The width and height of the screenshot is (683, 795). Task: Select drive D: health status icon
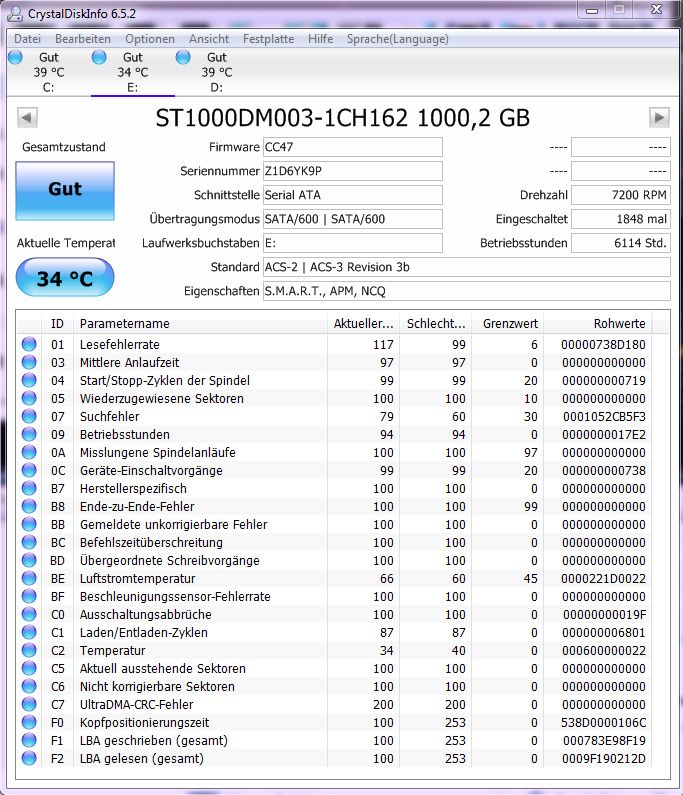click(183, 58)
